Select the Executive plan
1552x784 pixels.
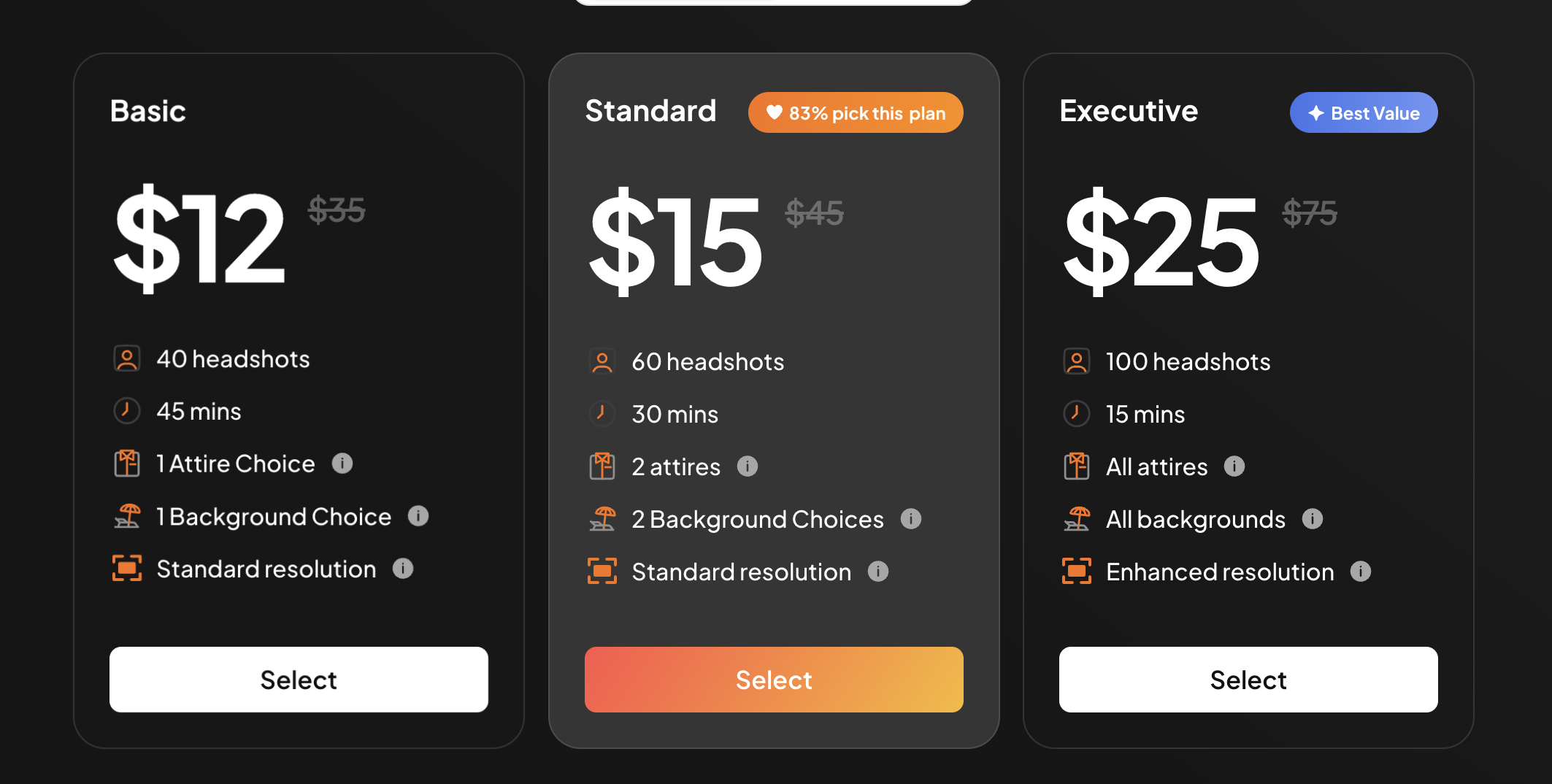(1248, 680)
